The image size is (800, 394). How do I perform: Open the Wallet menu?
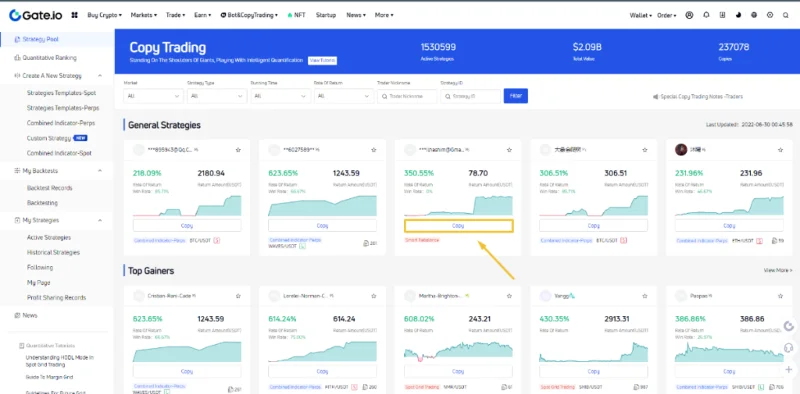(641, 15)
